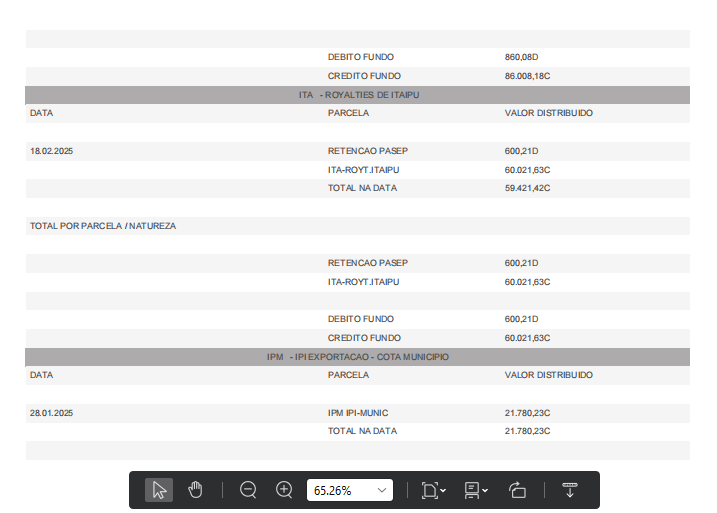This screenshot has width=717, height=513.
Task: Open the 65.26% zoom level dropdown
Action: (382, 490)
